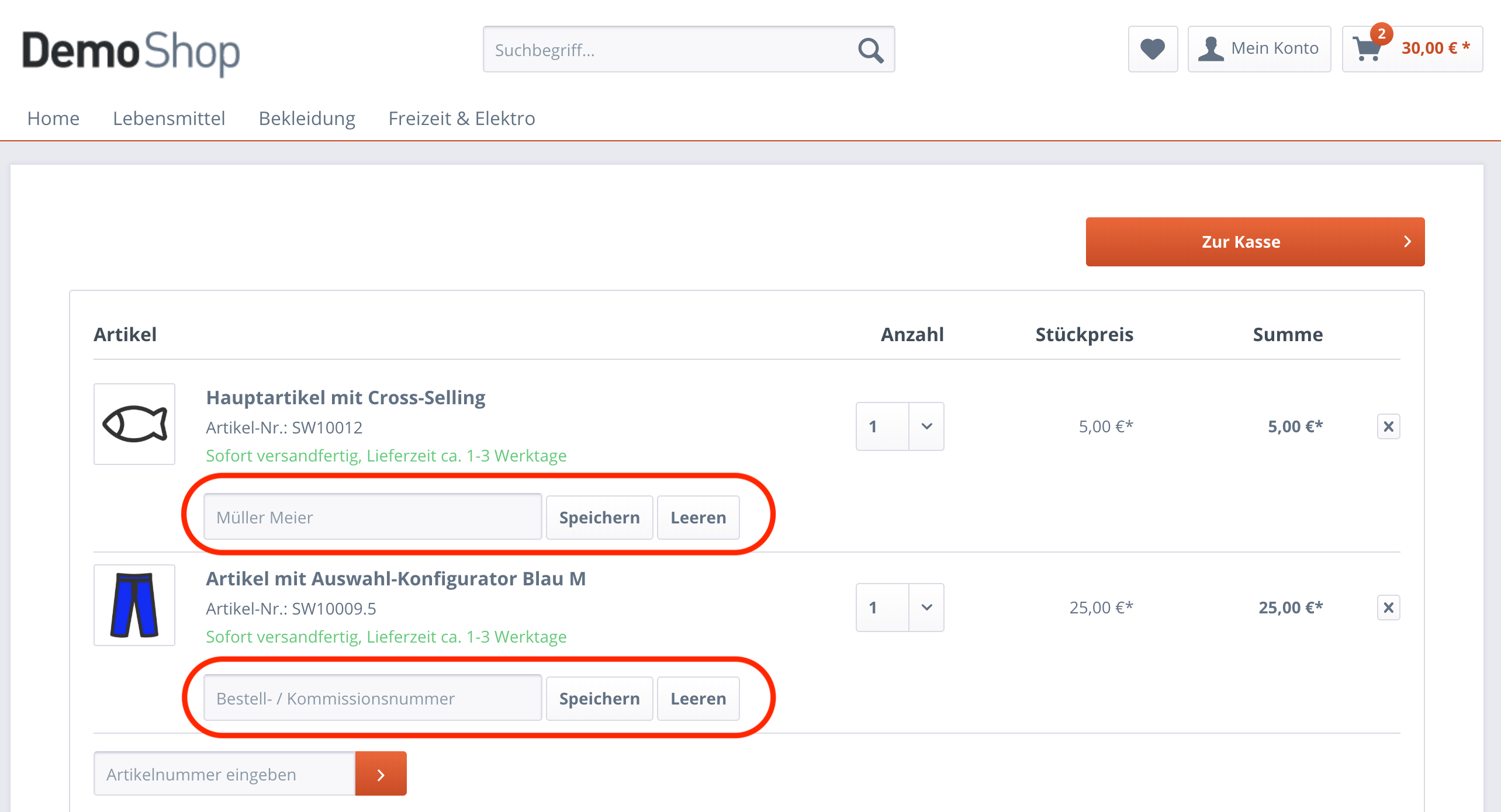Image resolution: width=1501 pixels, height=812 pixels.
Task: Click the article number SW10009.5 text
Action: pos(334,609)
